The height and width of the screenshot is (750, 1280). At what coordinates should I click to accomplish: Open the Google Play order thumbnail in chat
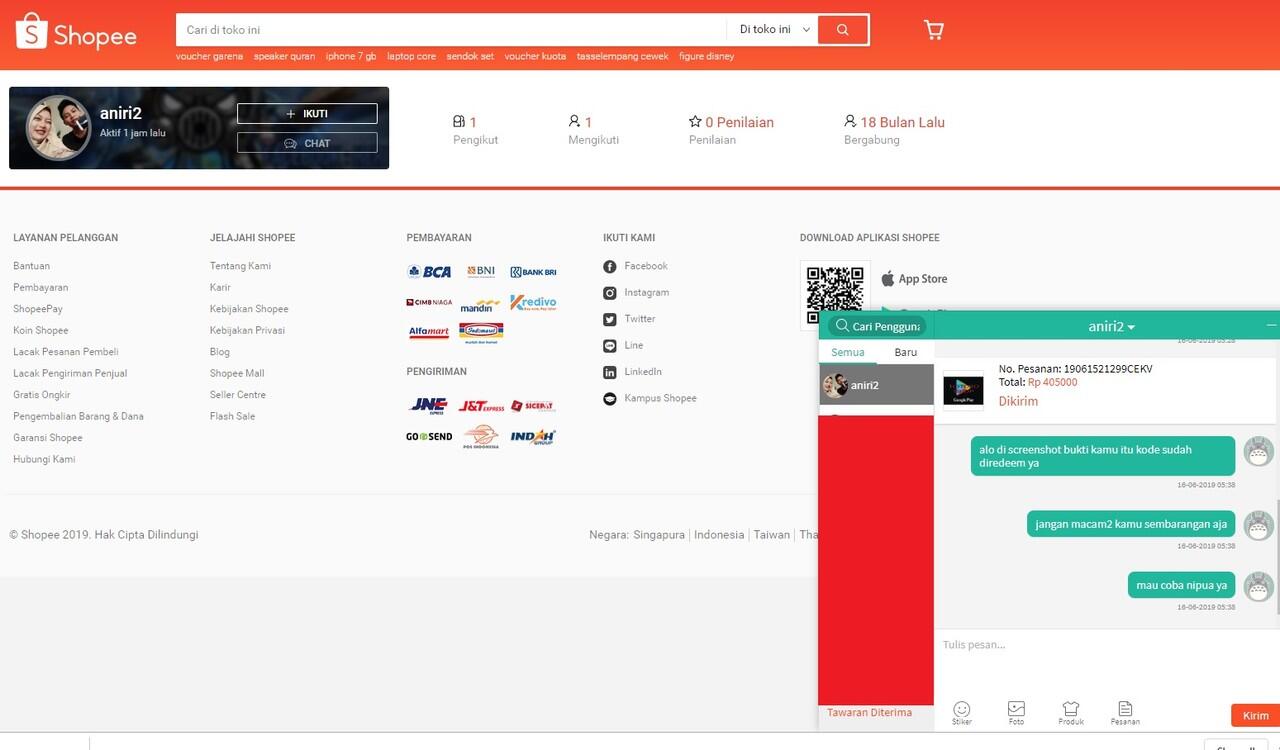963,391
